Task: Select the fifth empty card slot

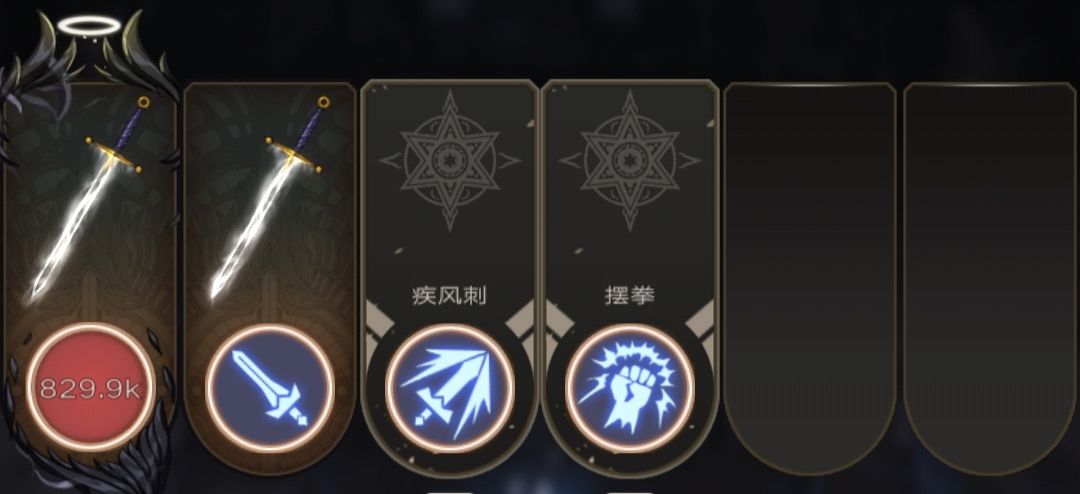Action: pos(809,278)
